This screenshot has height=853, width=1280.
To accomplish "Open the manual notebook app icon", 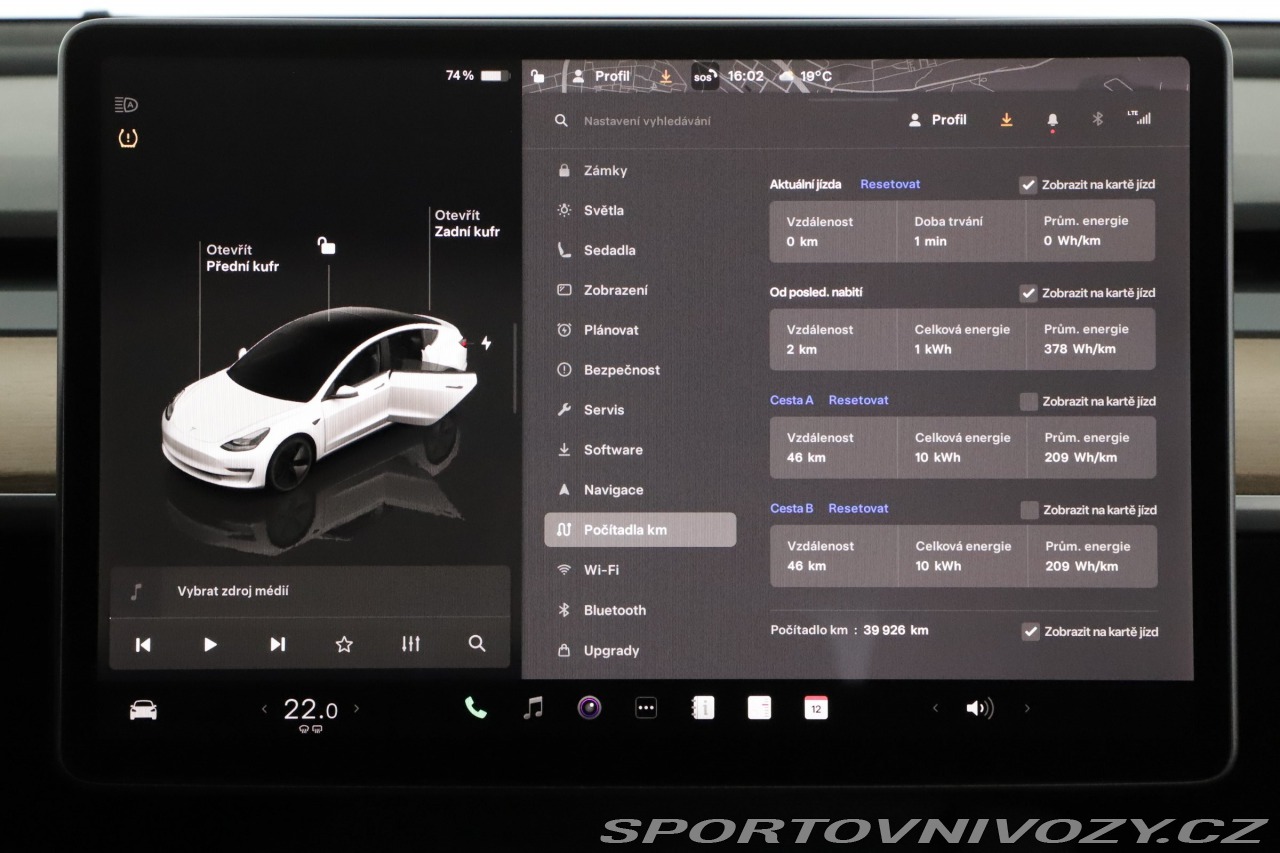I will coord(703,708).
